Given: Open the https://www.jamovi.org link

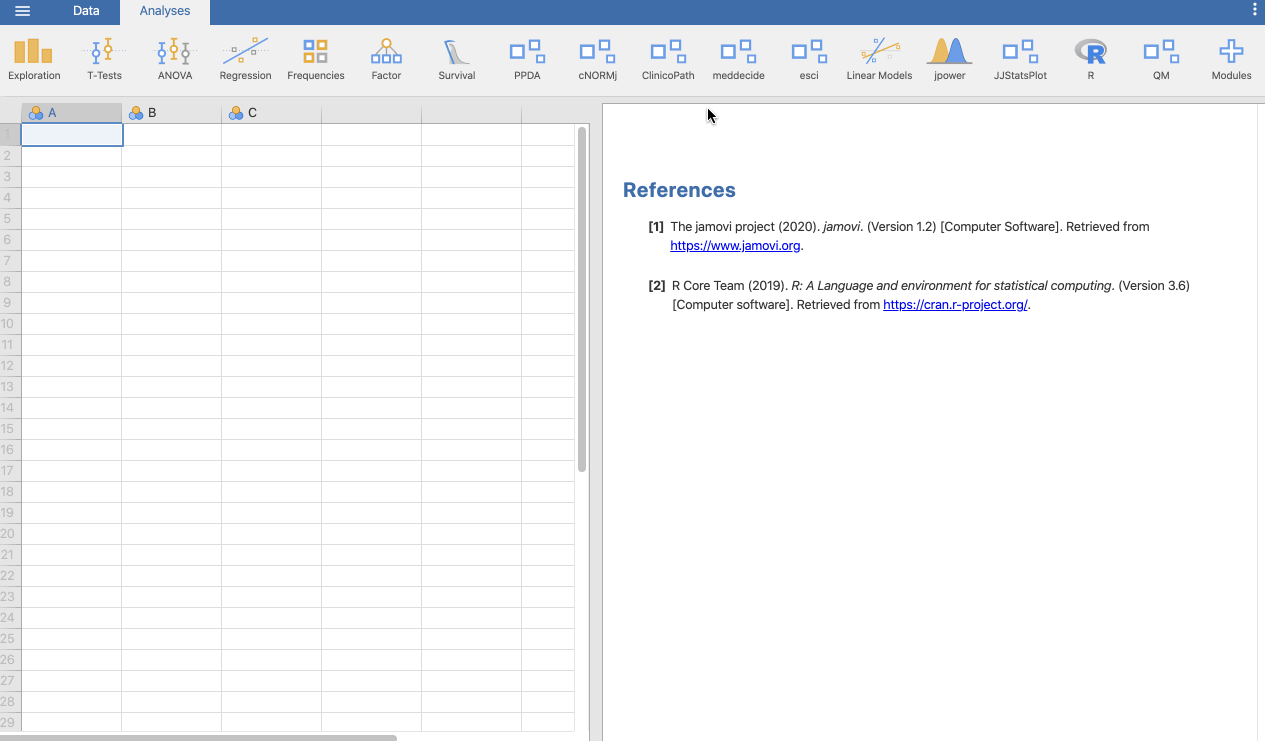Looking at the screenshot, I should coord(735,246).
